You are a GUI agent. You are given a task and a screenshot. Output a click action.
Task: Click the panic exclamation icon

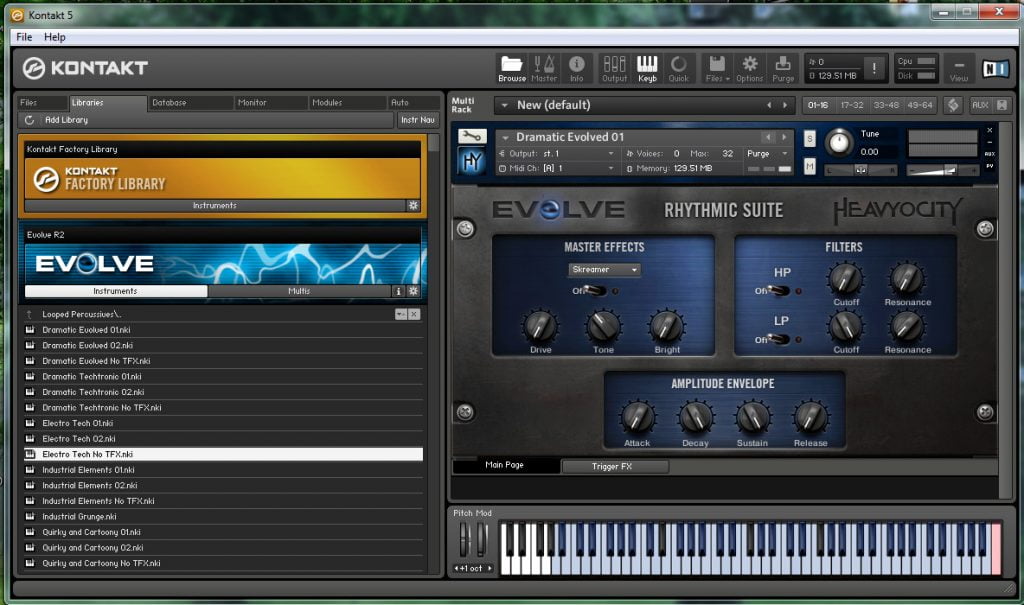tap(874, 67)
